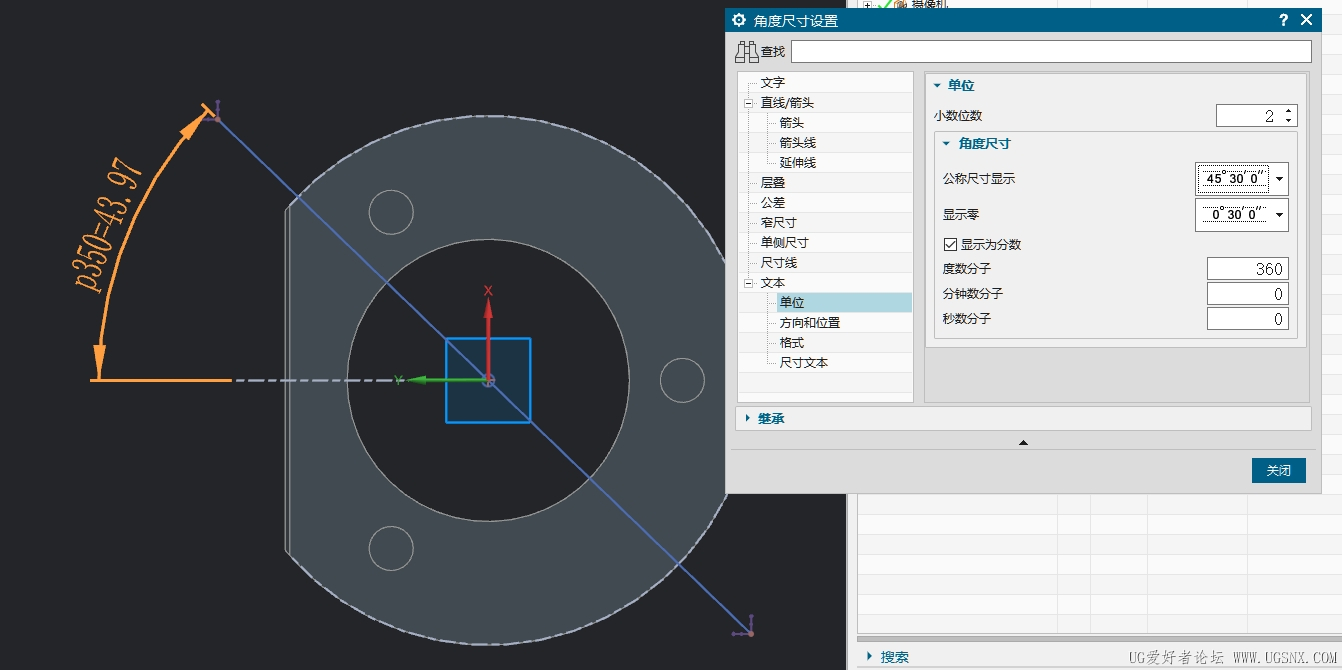The height and width of the screenshot is (670, 1342).
Task: Click the binoculars find icon
Action: pos(746,52)
